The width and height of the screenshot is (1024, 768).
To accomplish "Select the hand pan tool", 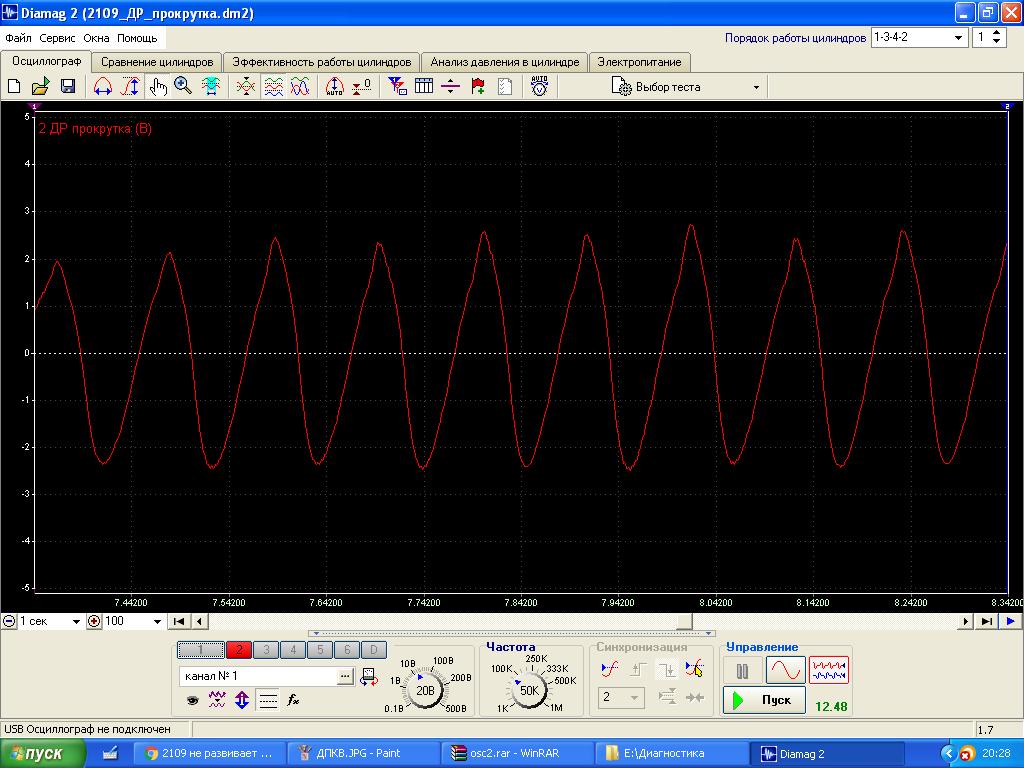I will [x=157, y=87].
